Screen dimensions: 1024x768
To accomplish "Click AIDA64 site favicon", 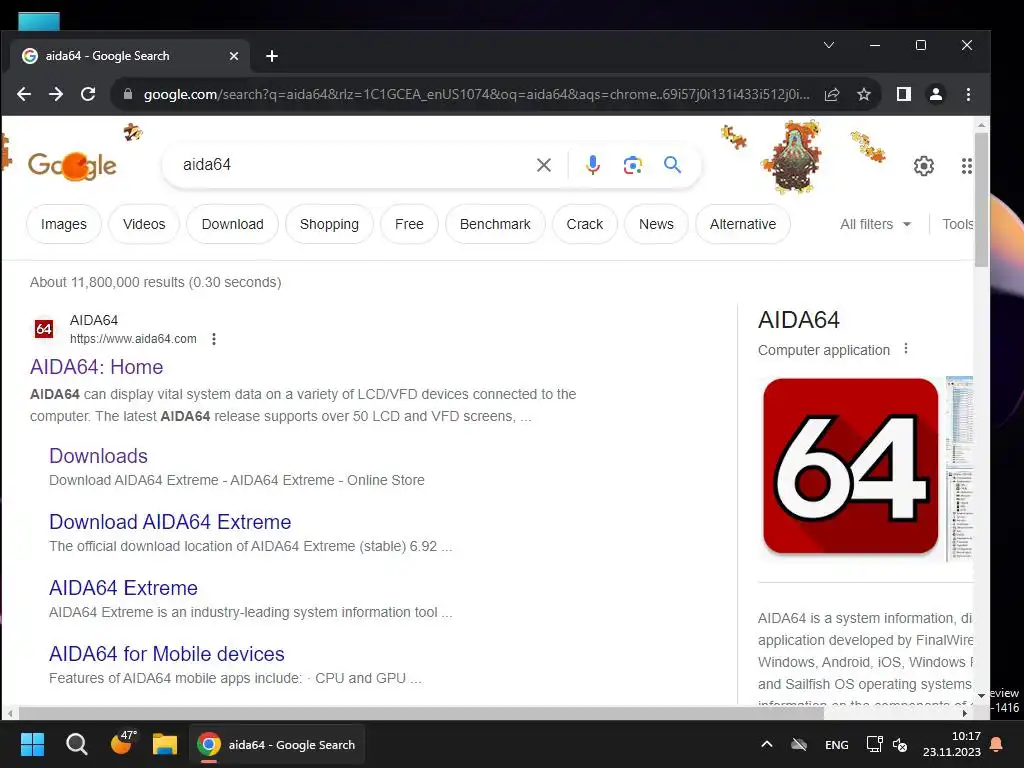I will (x=44, y=328).
